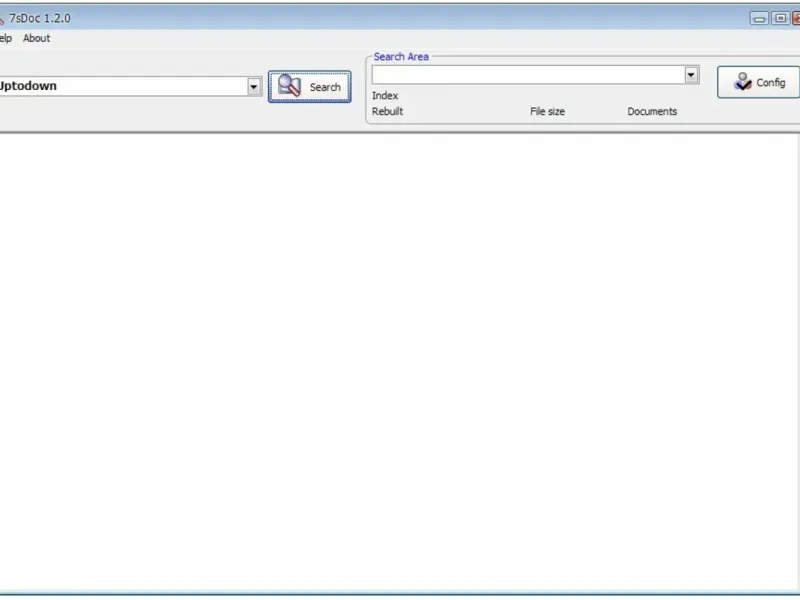Image resolution: width=800 pixels, height=600 pixels.
Task: Minimize the 7sDoc window
Action: pos(759,19)
